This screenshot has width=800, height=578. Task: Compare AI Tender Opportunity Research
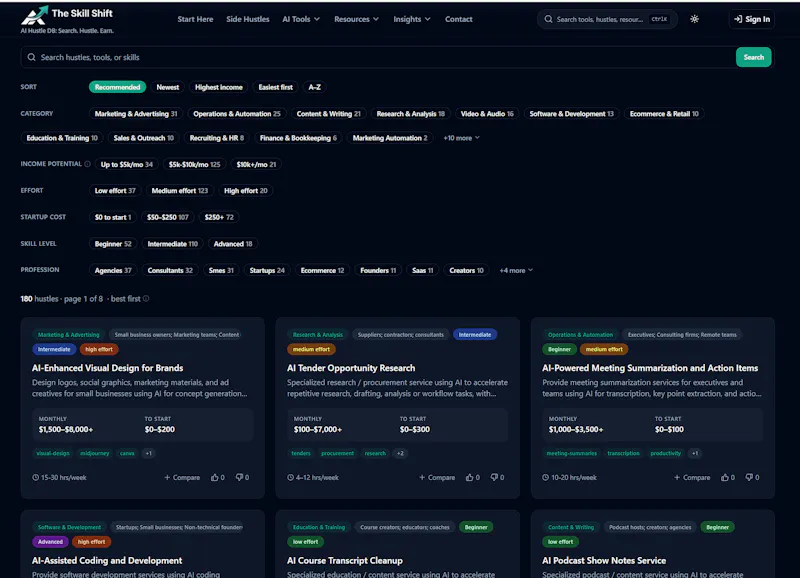(437, 478)
